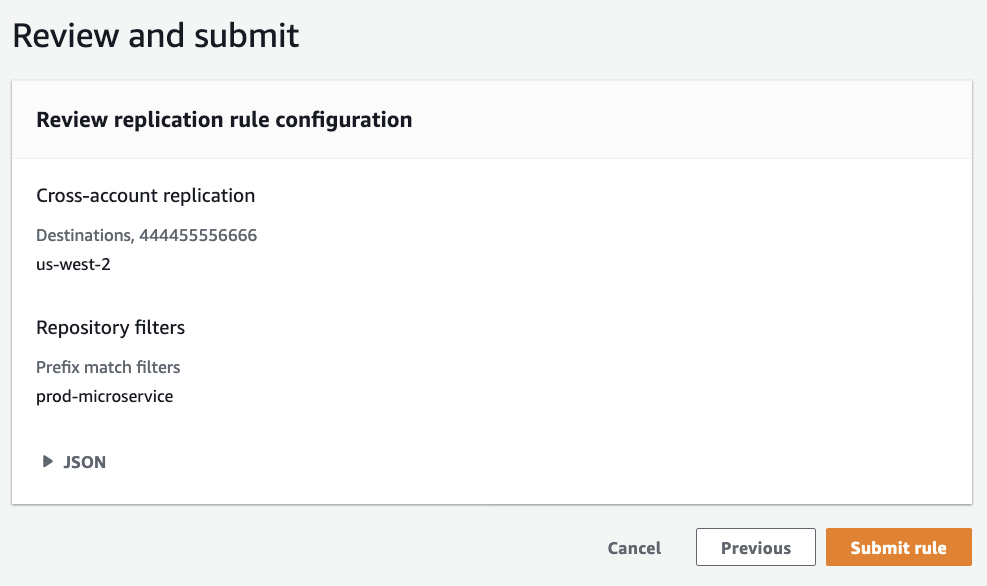This screenshot has height=586, width=987.
Task: Click the word rule on Submit button
Action: [927, 548]
